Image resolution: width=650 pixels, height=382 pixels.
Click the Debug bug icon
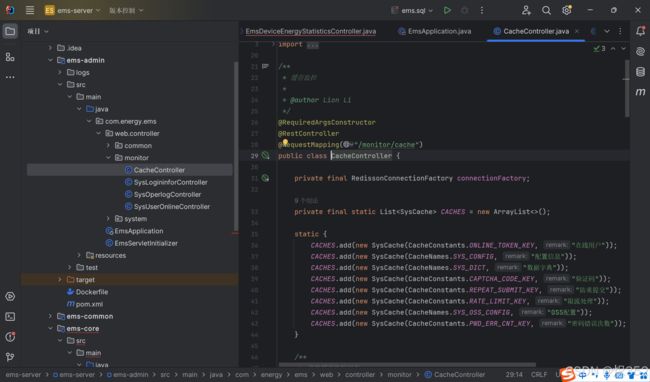click(x=465, y=10)
